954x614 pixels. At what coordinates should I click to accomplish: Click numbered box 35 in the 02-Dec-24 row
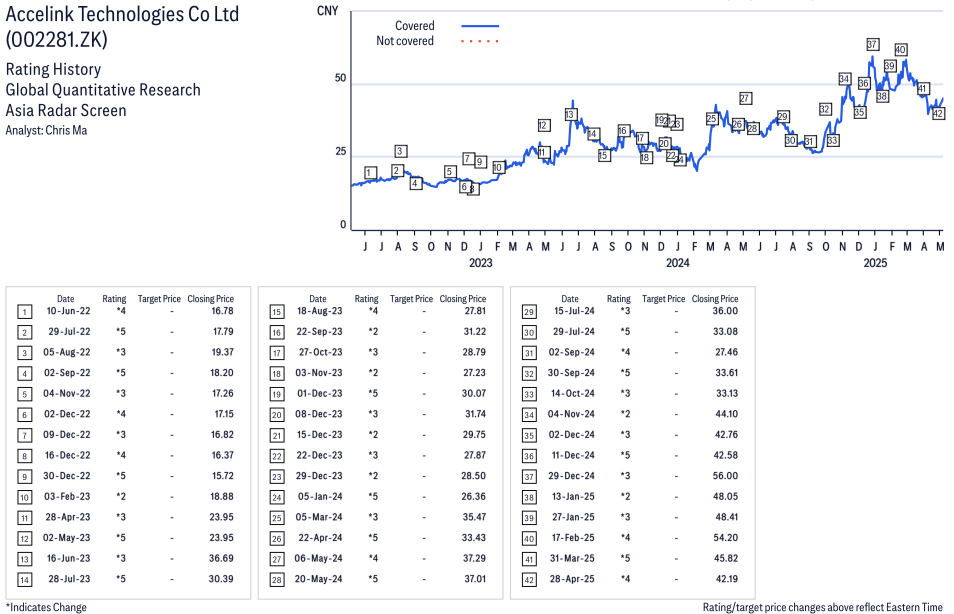pos(529,436)
